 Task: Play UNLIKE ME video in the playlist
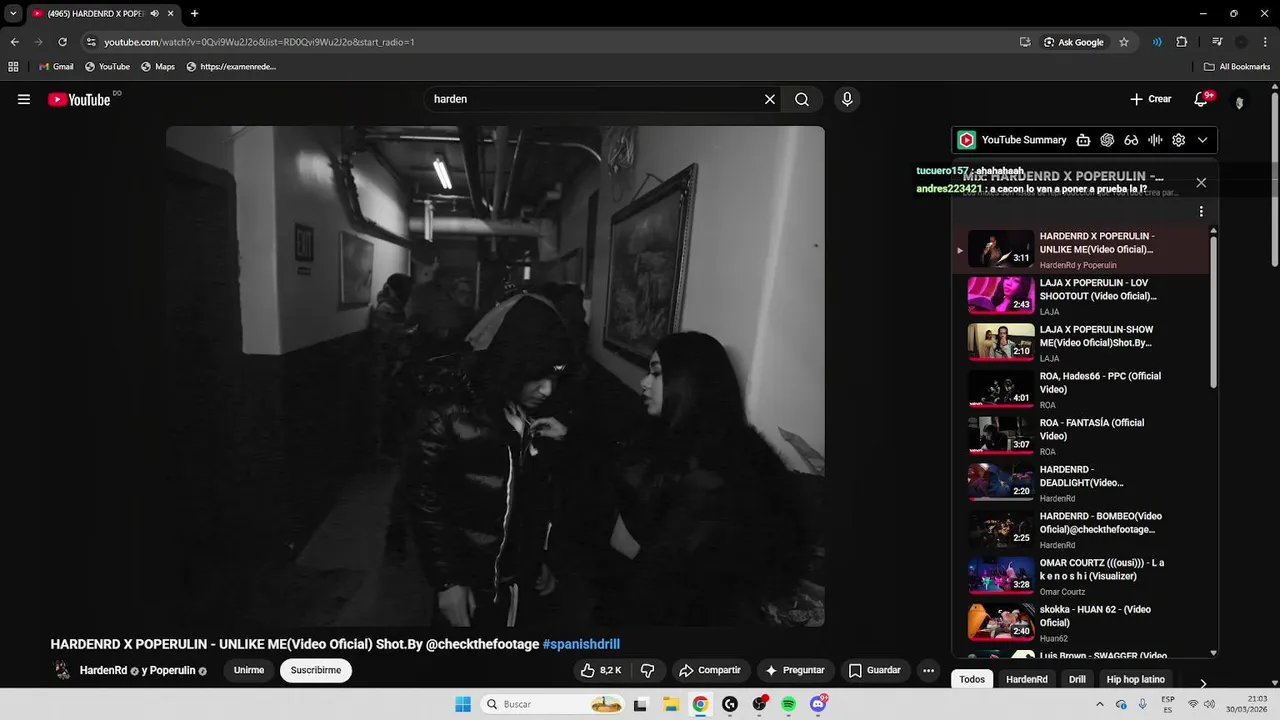1082,250
